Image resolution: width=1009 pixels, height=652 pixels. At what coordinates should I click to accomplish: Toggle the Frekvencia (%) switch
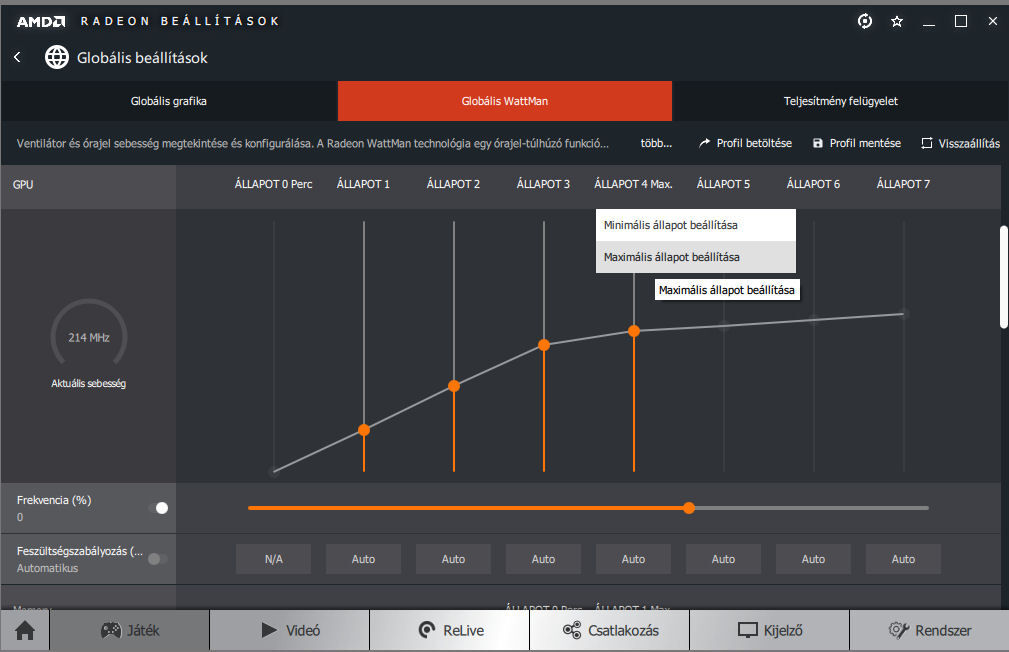[158, 508]
